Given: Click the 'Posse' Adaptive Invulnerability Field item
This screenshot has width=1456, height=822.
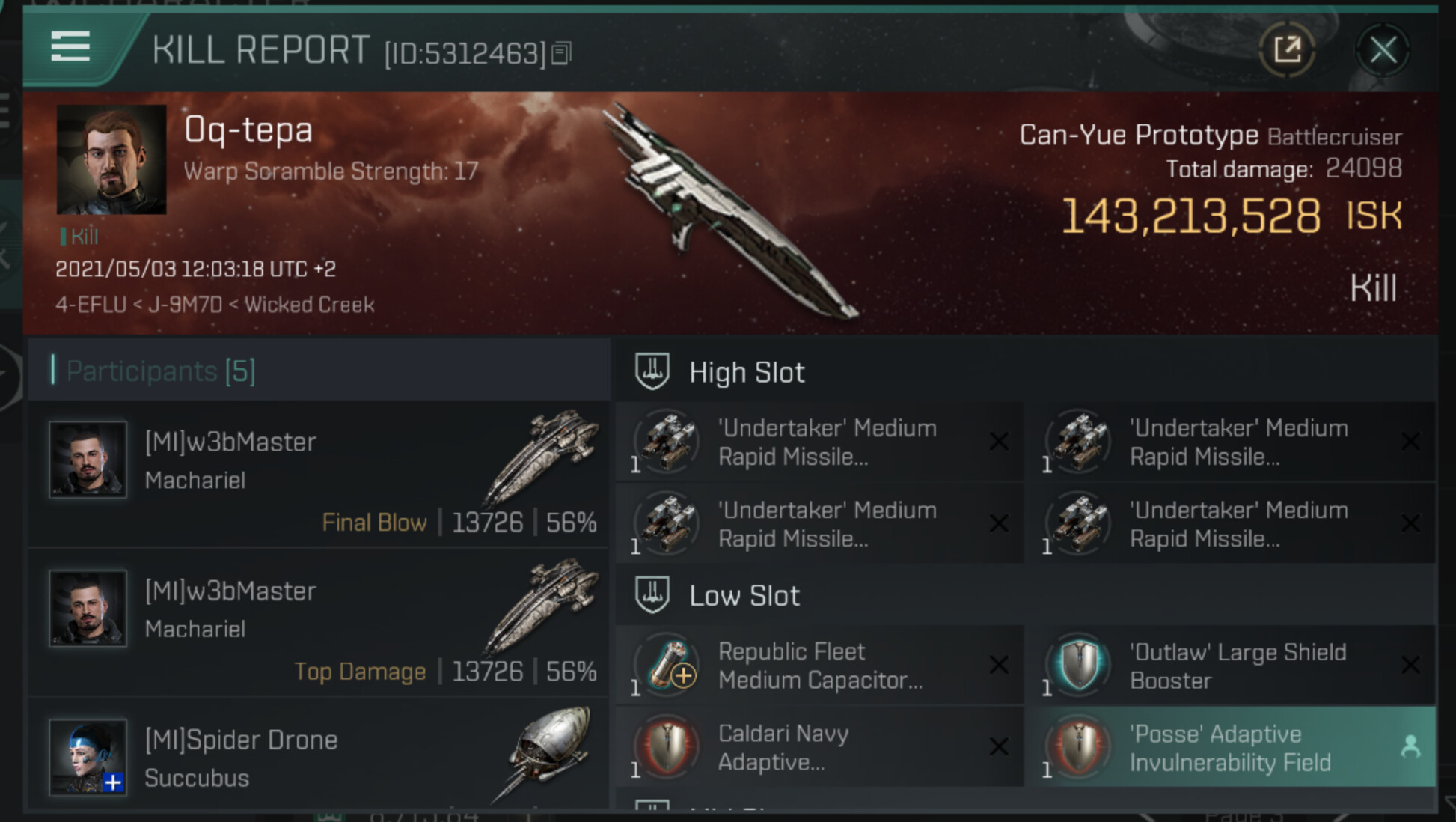Looking at the screenshot, I should point(1230,747).
